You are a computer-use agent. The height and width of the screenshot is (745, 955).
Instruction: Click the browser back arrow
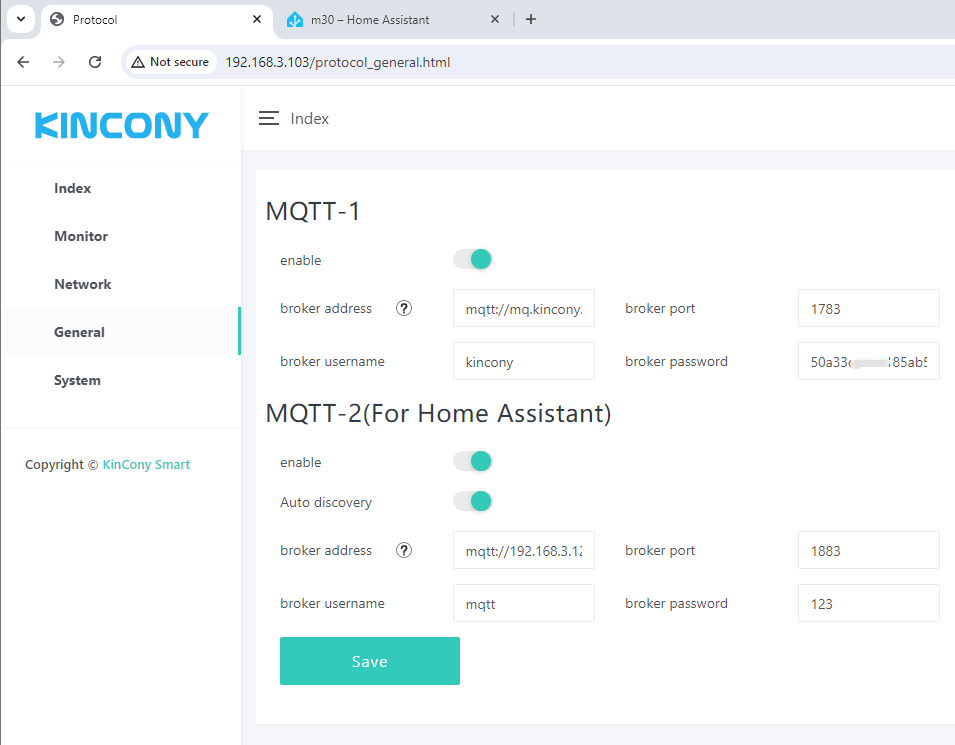tap(24, 62)
